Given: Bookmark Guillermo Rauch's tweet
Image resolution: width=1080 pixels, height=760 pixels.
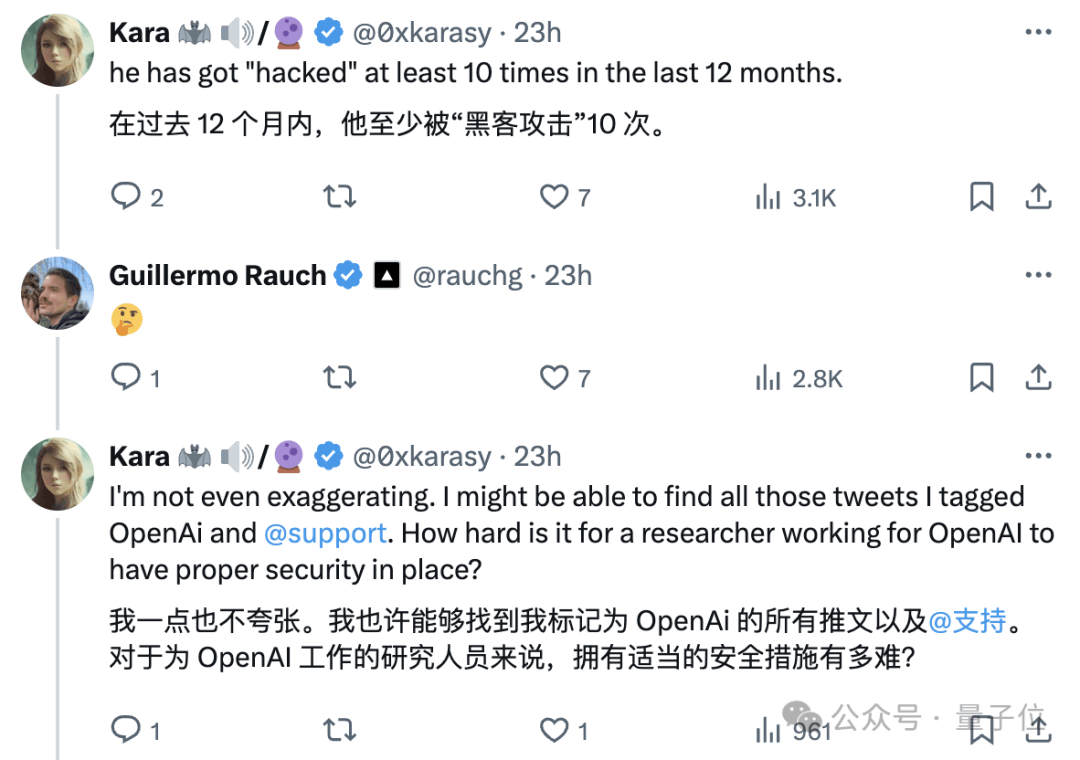Looking at the screenshot, I should [x=980, y=378].
